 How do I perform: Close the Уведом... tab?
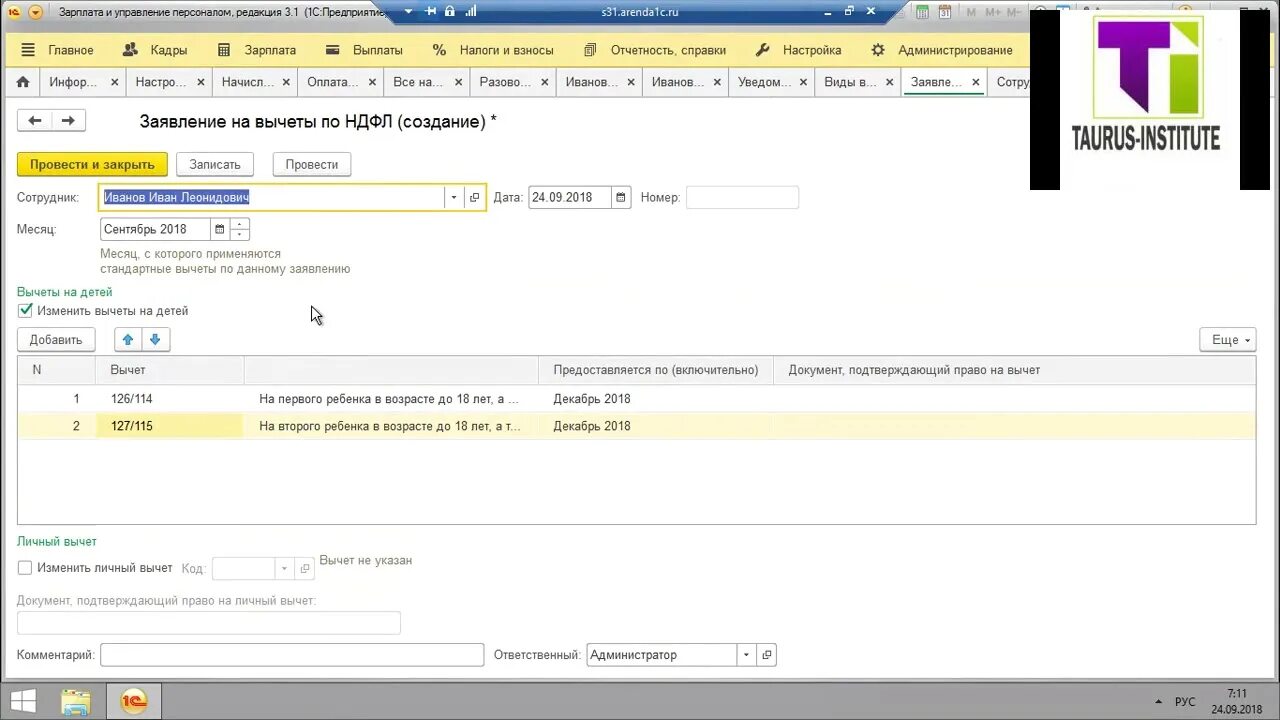click(804, 83)
